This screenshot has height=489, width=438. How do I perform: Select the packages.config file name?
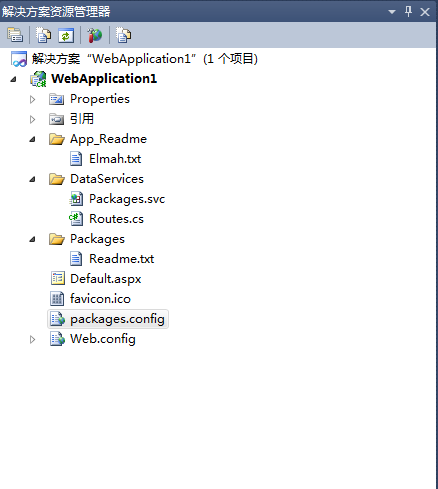tap(117, 319)
